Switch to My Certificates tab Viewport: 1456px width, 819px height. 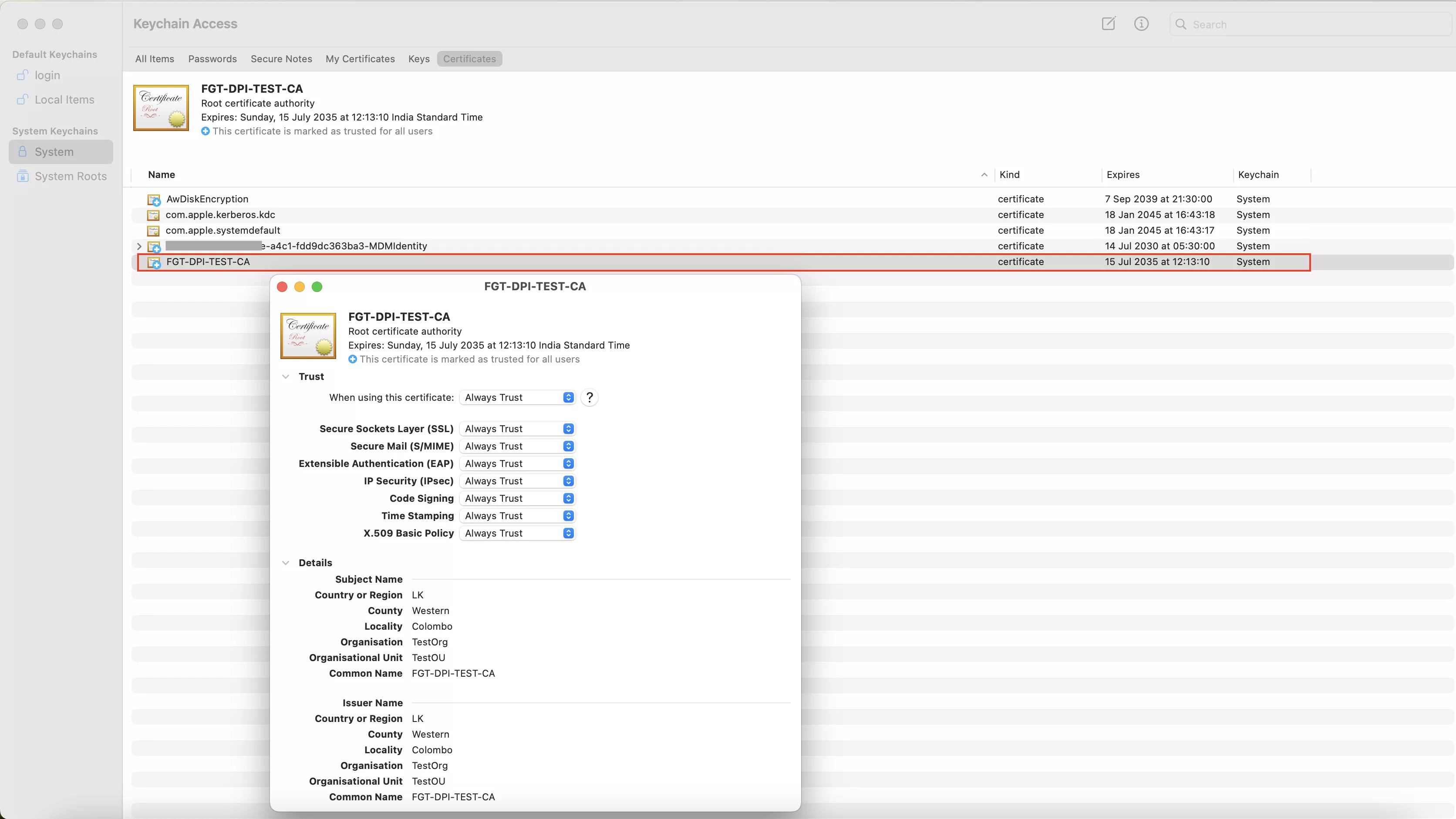(x=360, y=59)
